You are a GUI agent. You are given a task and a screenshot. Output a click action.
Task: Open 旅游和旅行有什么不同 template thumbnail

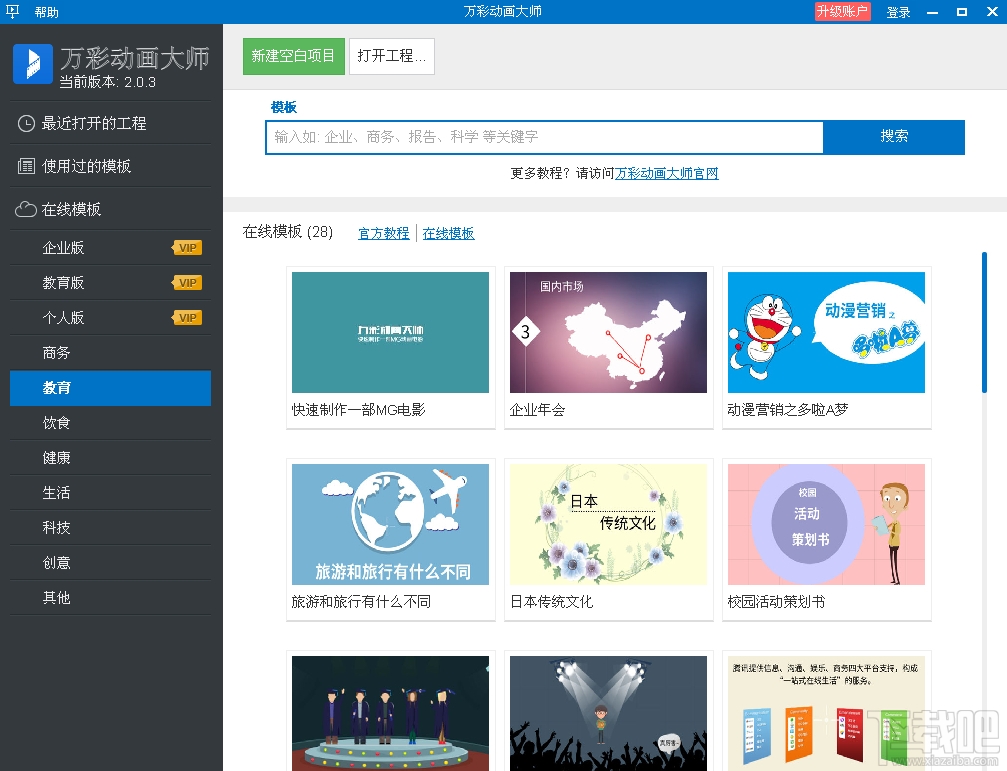coord(390,524)
